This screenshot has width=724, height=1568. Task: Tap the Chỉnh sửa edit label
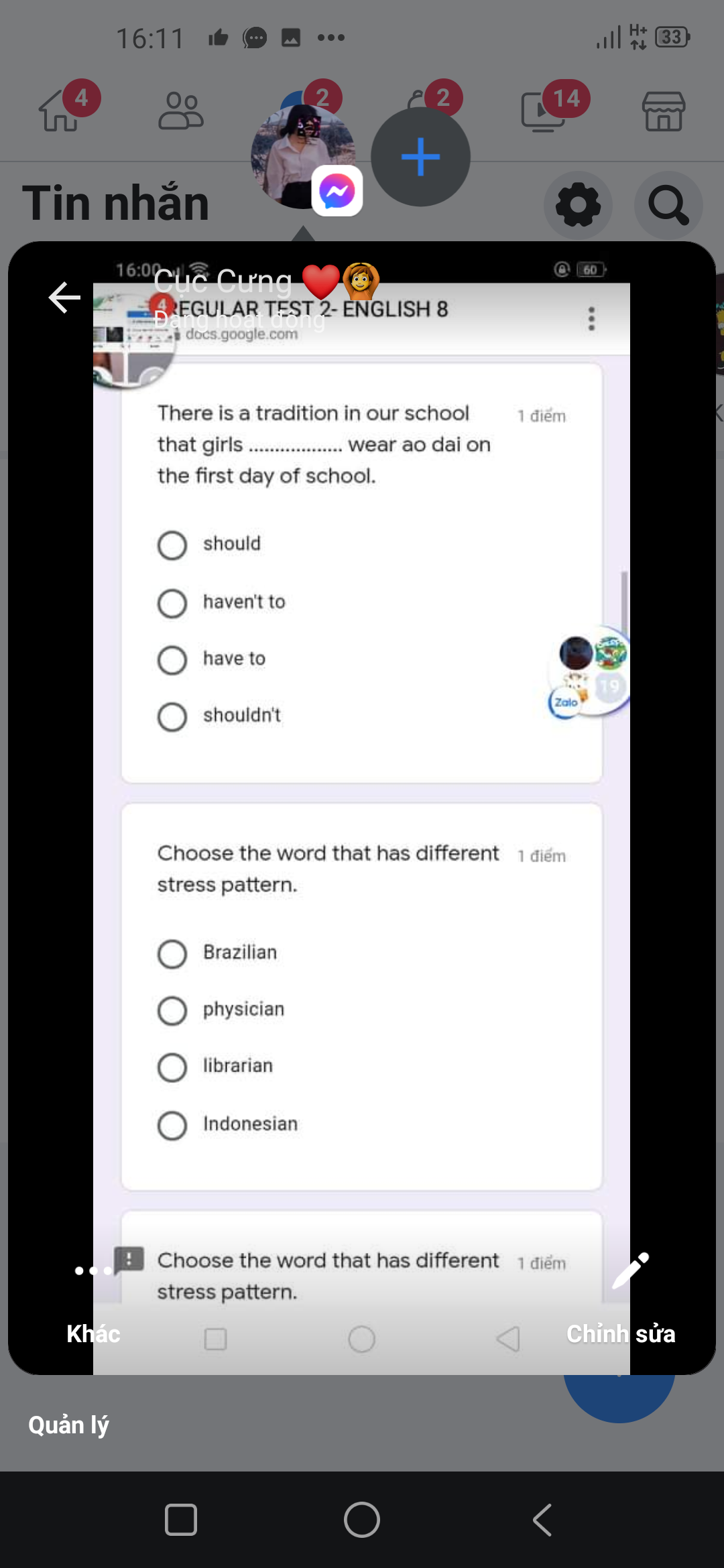coord(620,1334)
